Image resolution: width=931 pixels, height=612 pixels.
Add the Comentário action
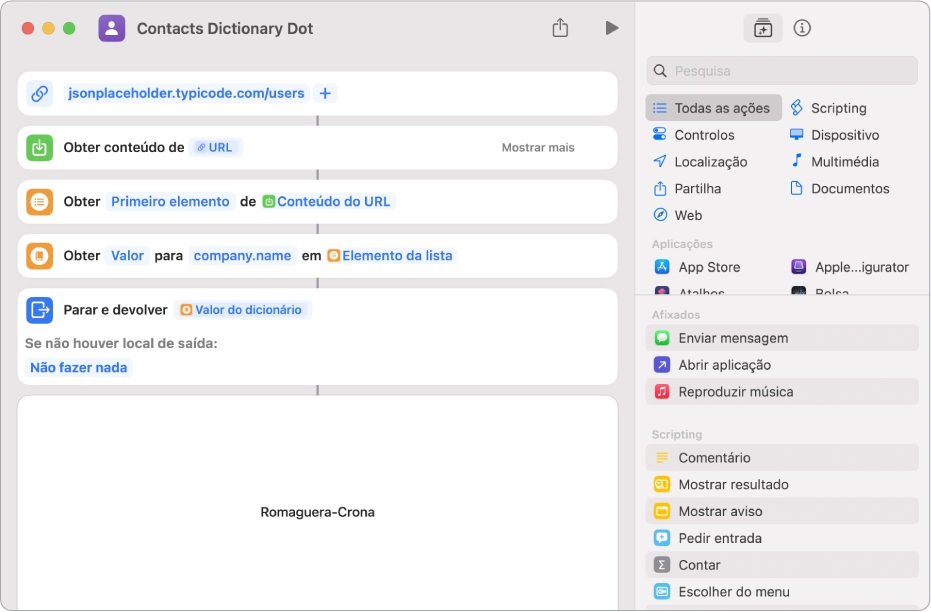[781, 458]
